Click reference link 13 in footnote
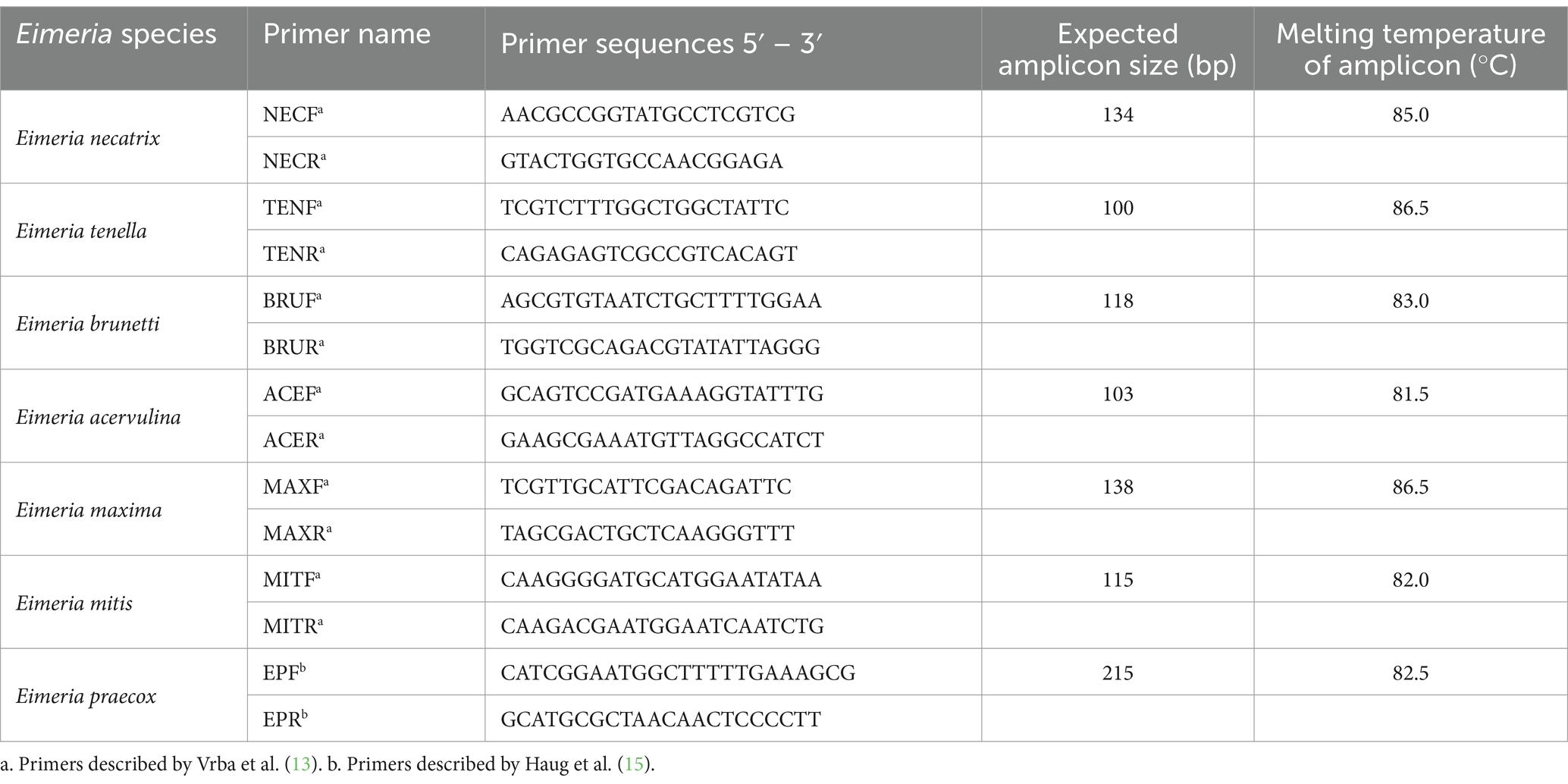 tap(301, 764)
